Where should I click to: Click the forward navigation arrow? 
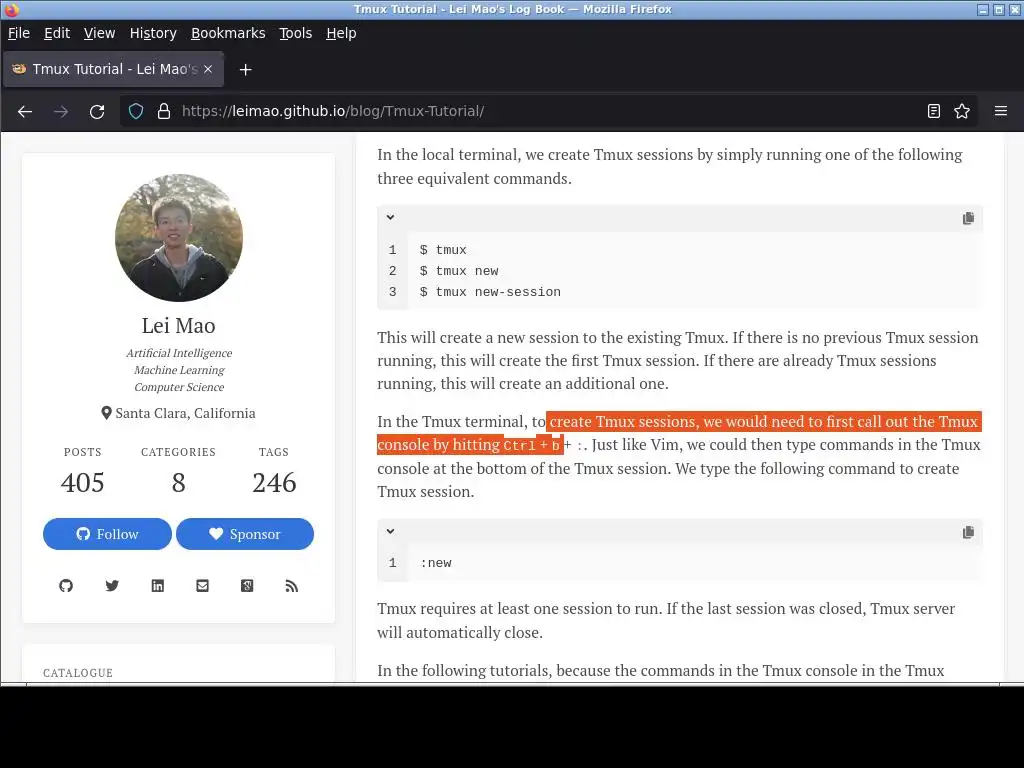[x=61, y=112]
